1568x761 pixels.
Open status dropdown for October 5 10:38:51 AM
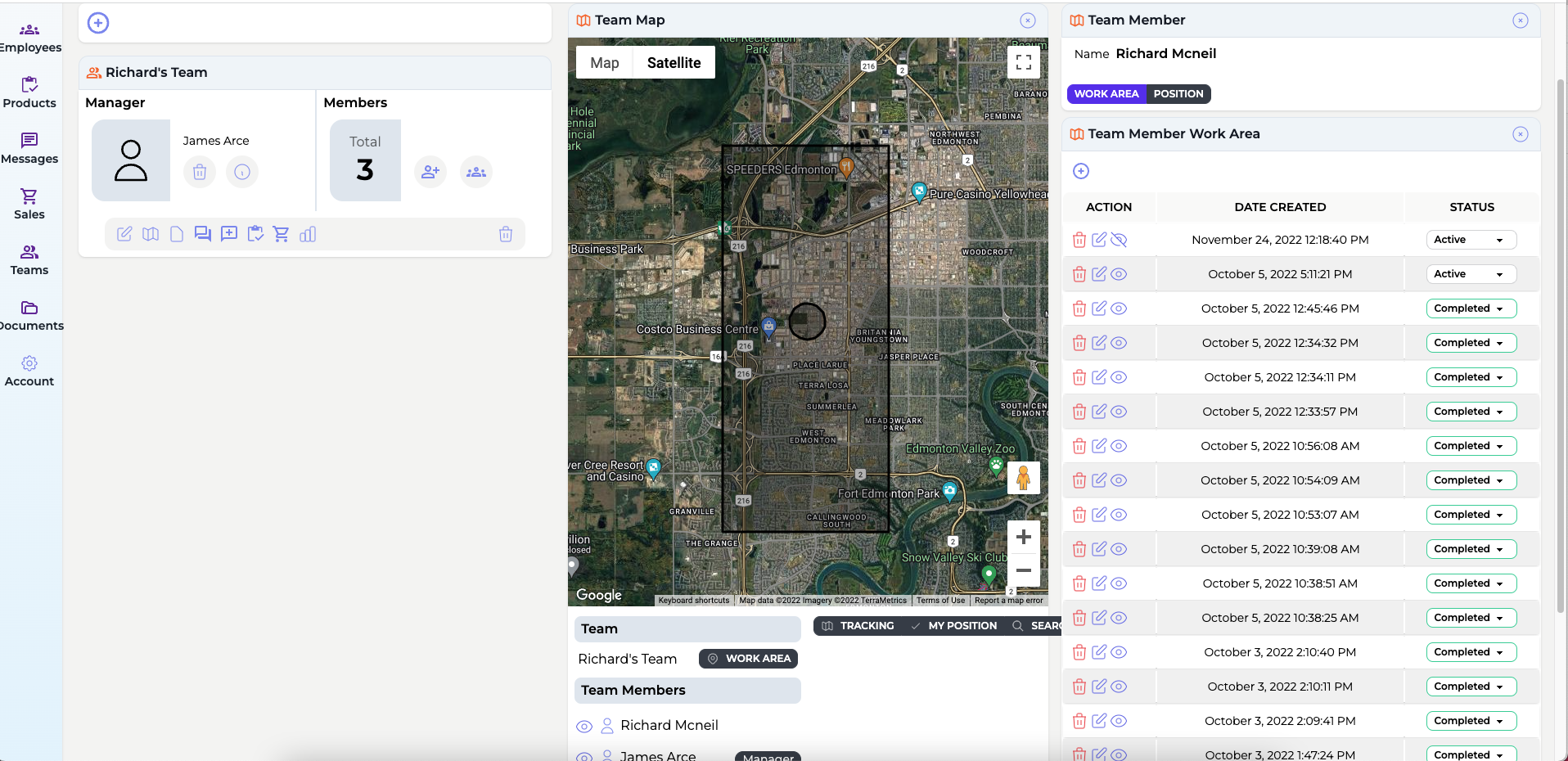(x=1471, y=583)
